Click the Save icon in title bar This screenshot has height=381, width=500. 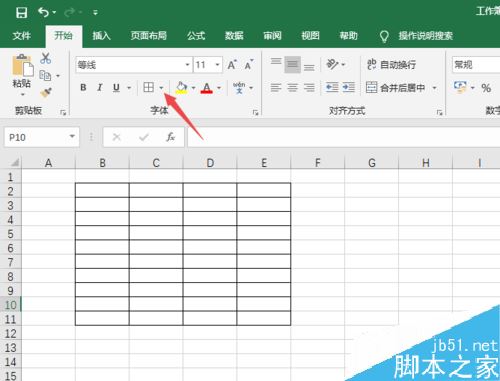[21, 13]
